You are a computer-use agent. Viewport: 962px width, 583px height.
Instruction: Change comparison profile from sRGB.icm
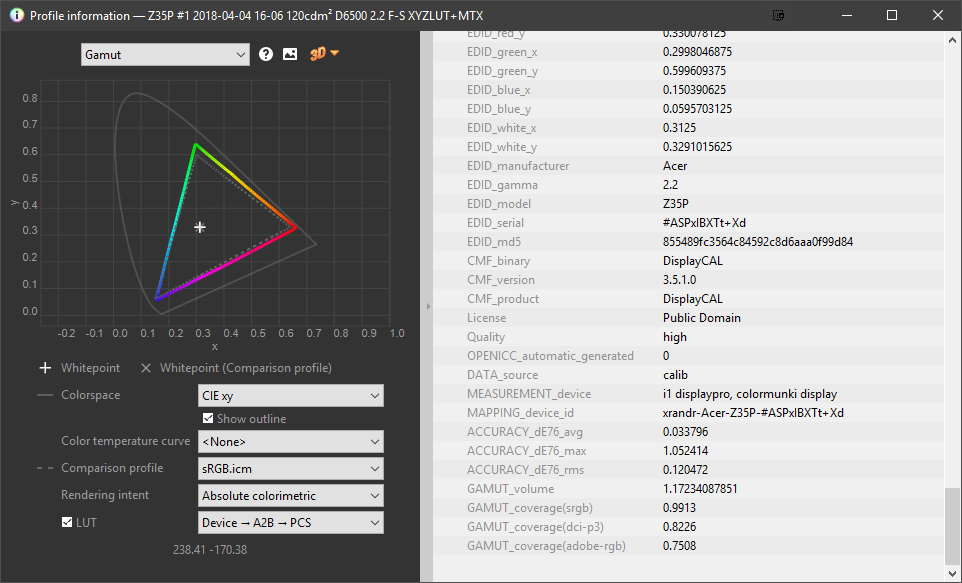291,469
